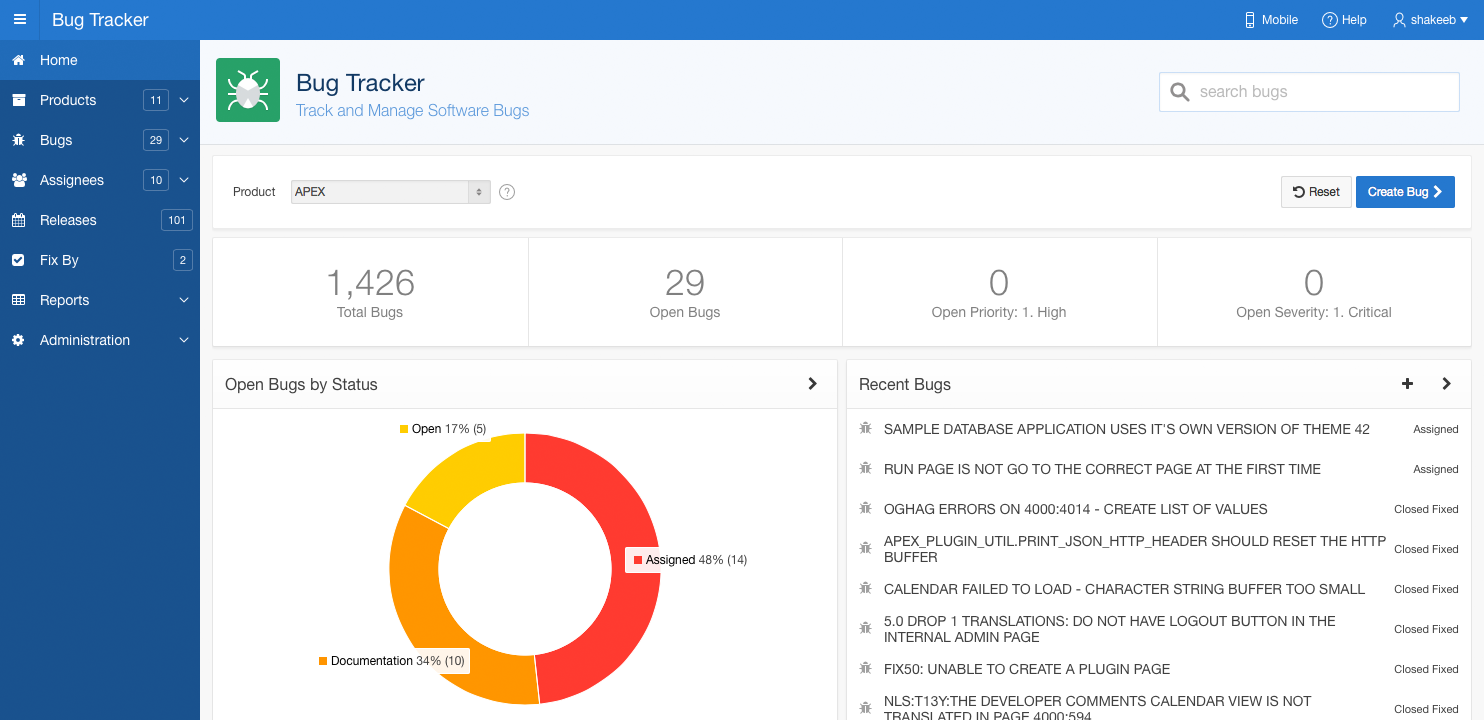The image size is (1484, 720).
Task: Click into the search bugs field
Action: tap(1320, 92)
